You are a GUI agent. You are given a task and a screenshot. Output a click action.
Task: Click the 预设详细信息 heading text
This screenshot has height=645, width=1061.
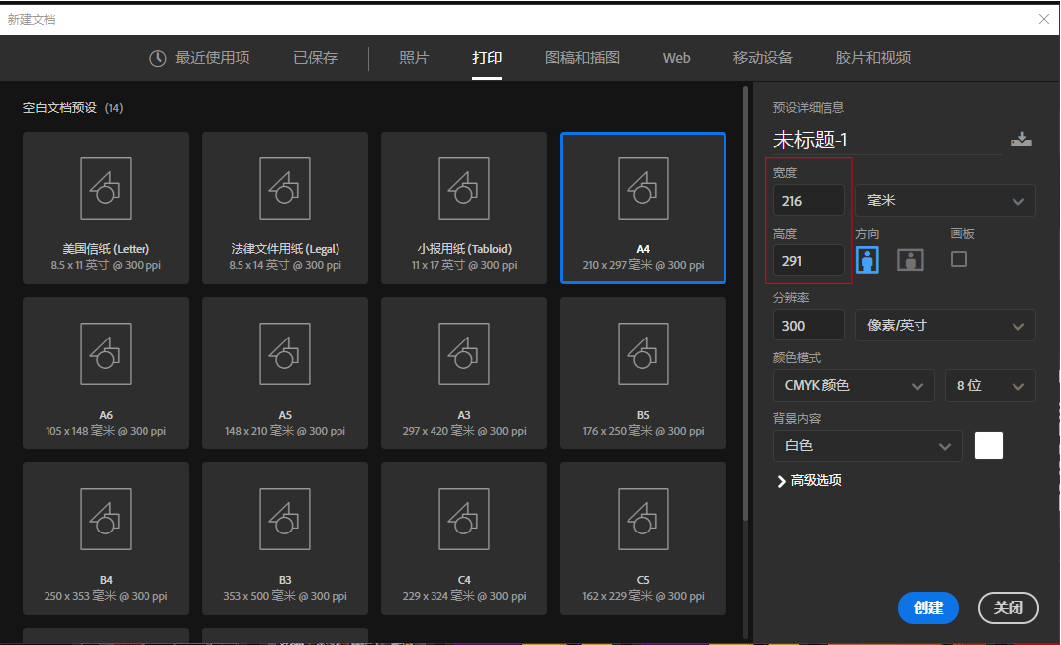click(808, 108)
